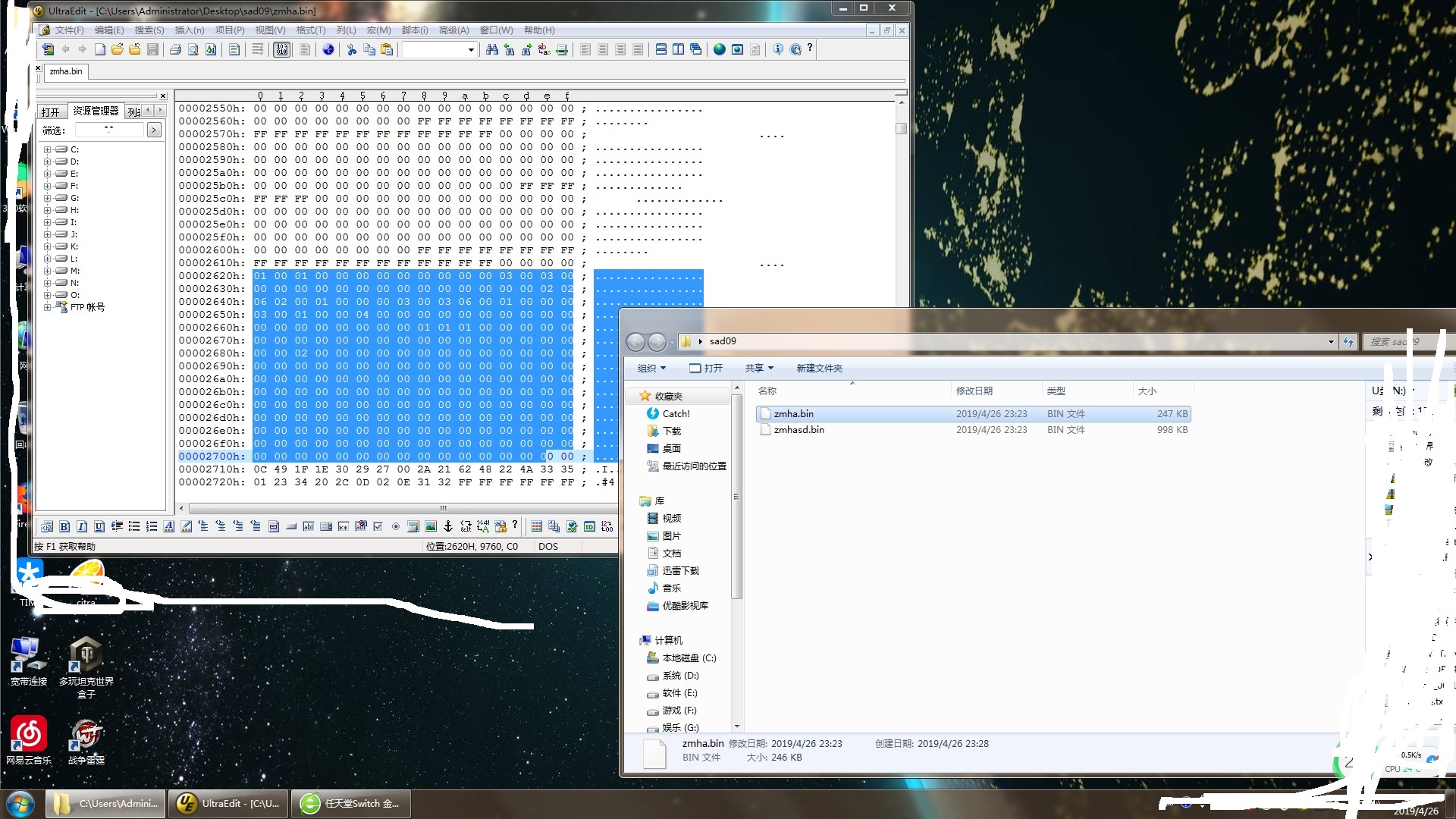Viewport: 1456px width, 819px height.
Task: Open the 视图(V) menu
Action: 270,30
